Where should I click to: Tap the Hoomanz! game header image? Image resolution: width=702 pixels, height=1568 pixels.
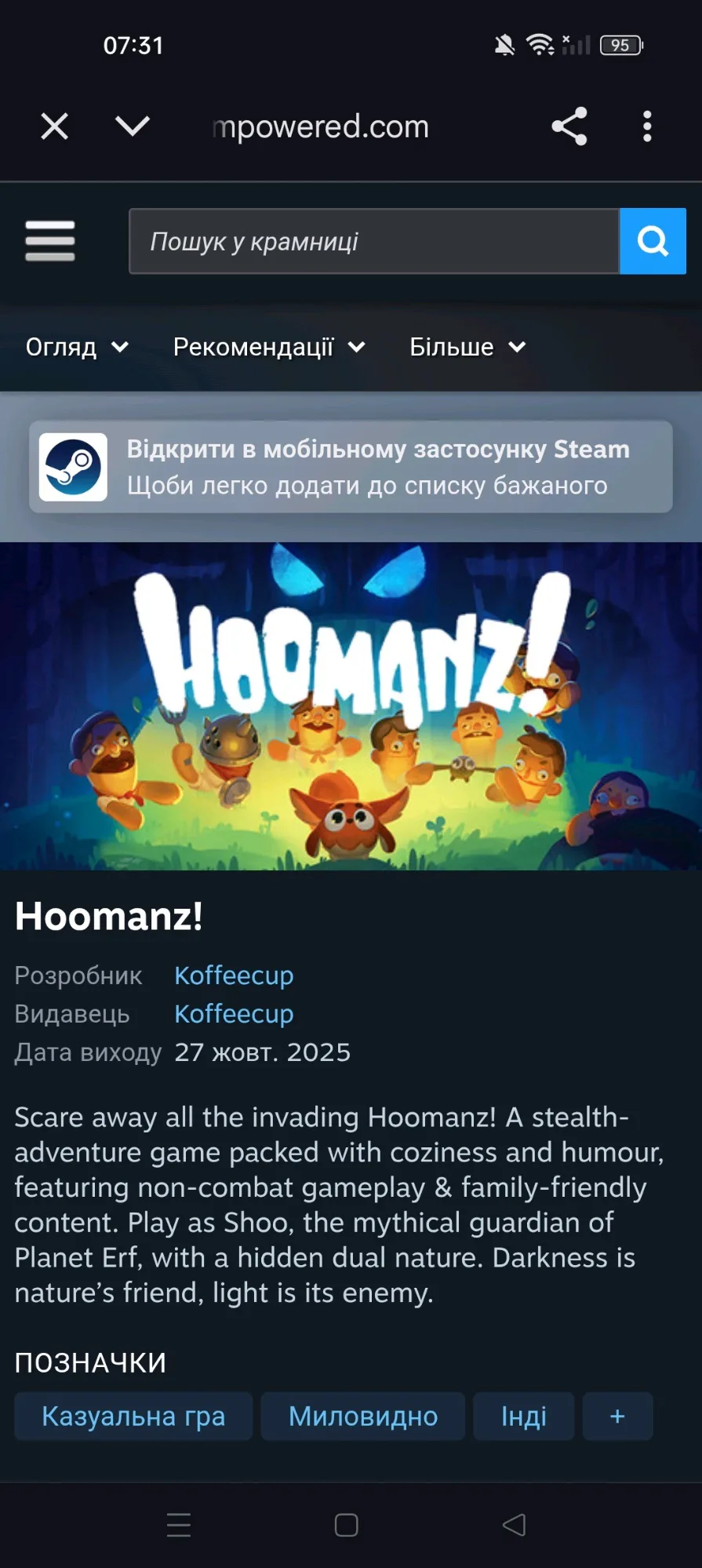(x=351, y=706)
